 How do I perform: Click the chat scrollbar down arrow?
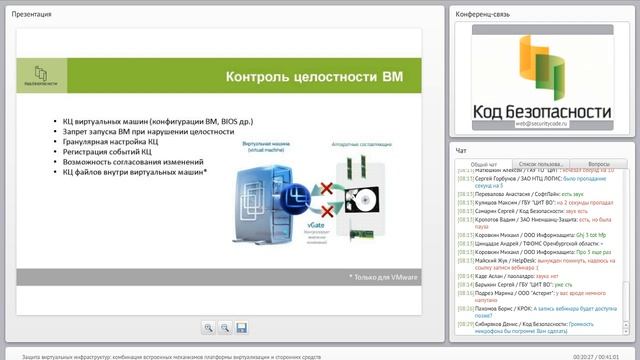(626, 331)
